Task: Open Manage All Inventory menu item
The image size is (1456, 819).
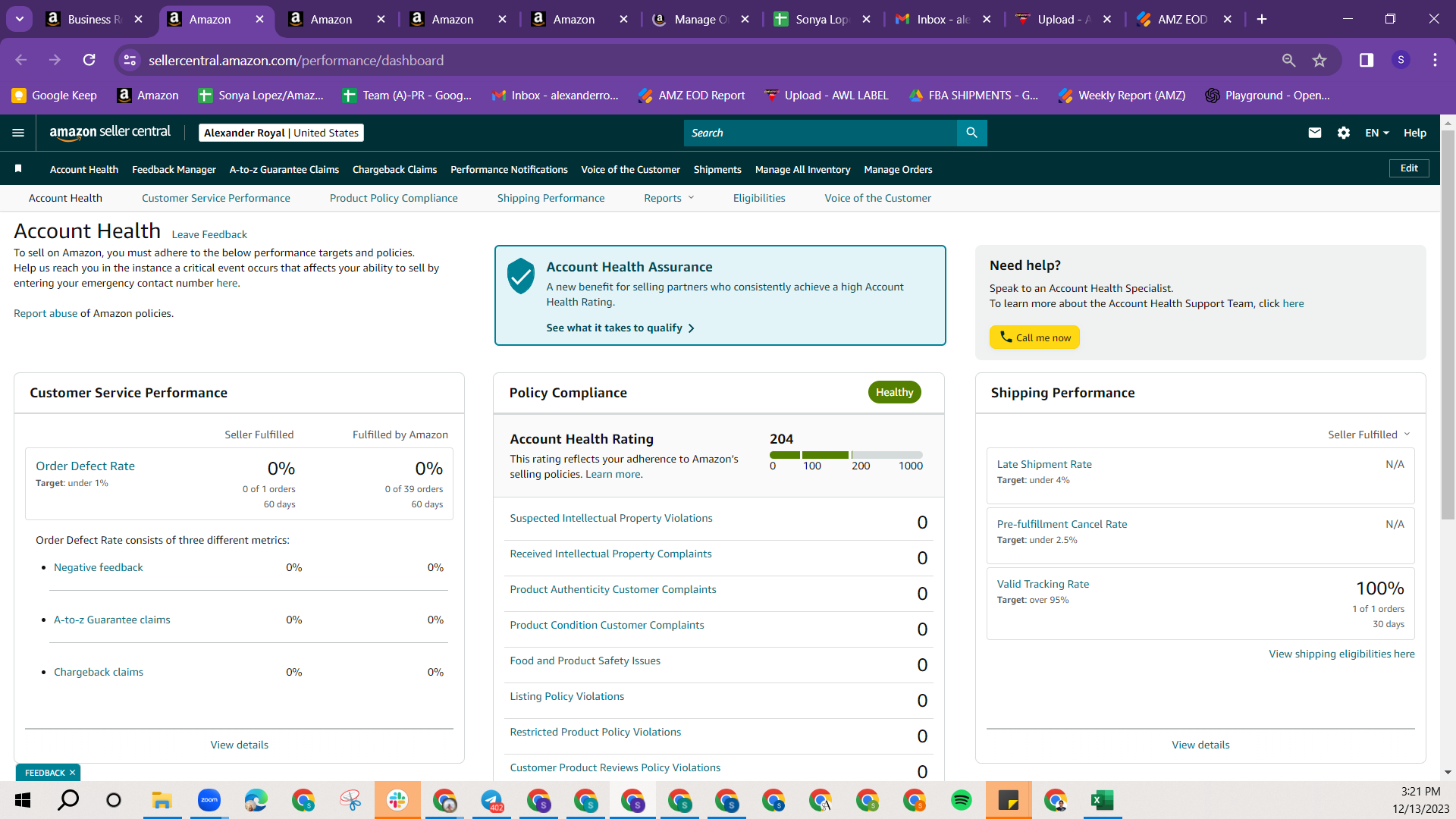Action: pyautogui.click(x=802, y=169)
